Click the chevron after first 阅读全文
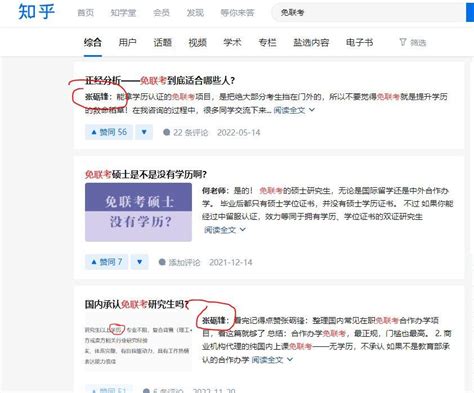This screenshot has height=393, width=474. pyautogui.click(x=312, y=110)
